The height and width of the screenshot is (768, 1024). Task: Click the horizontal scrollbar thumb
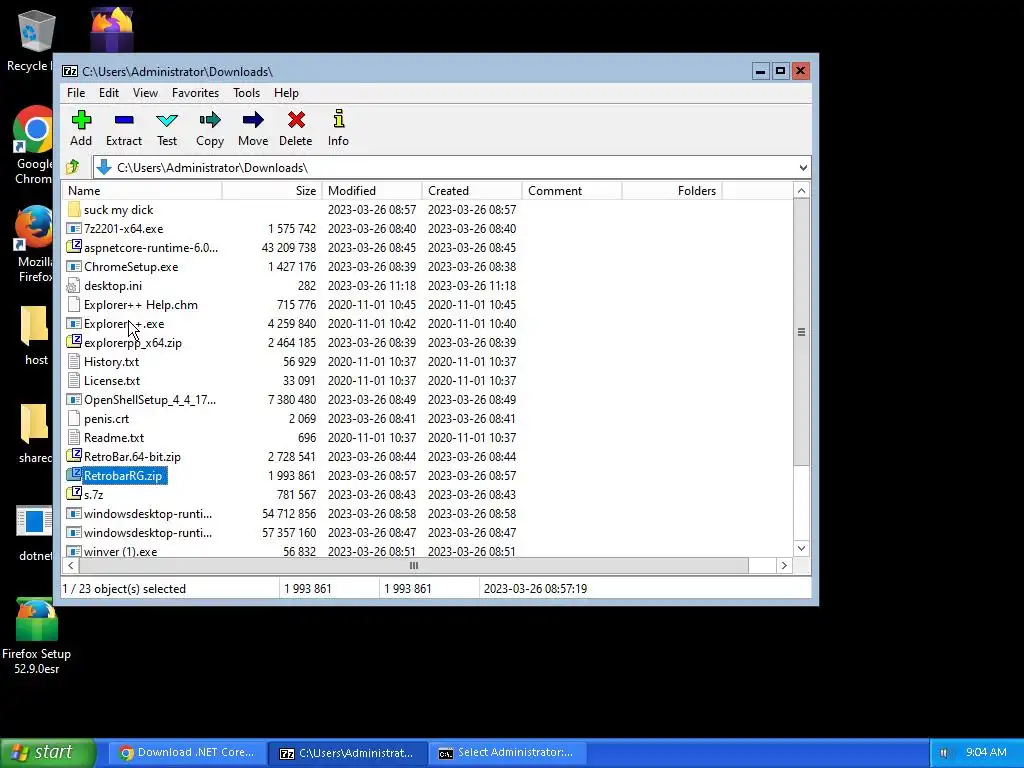click(413, 566)
